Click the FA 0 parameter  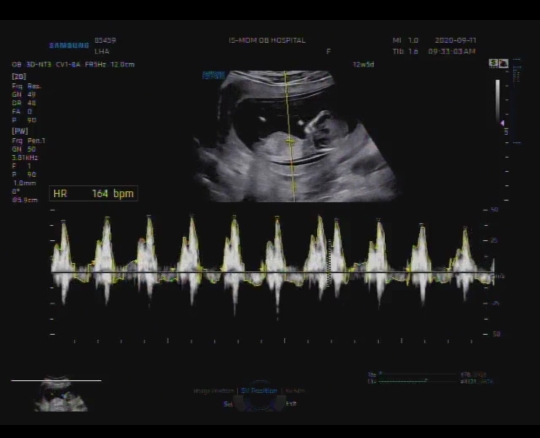point(22,112)
